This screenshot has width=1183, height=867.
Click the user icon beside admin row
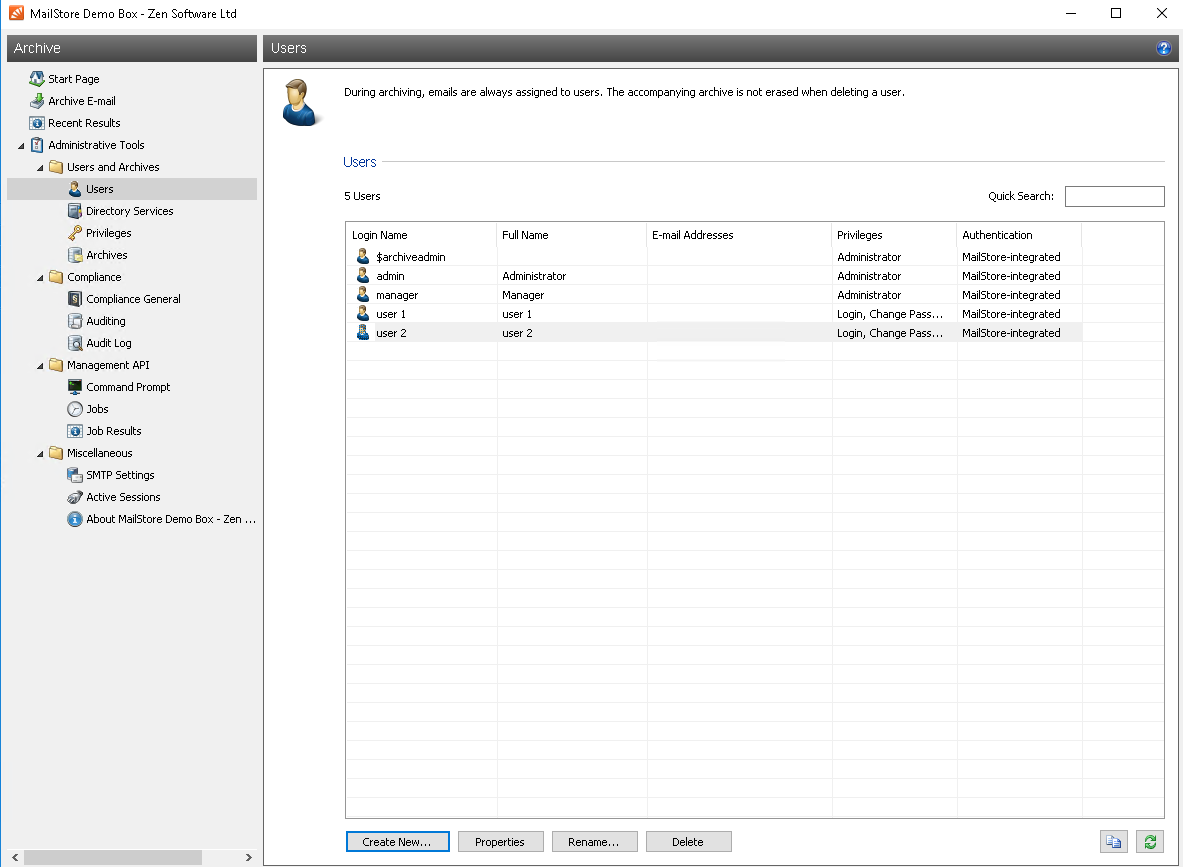coord(363,275)
